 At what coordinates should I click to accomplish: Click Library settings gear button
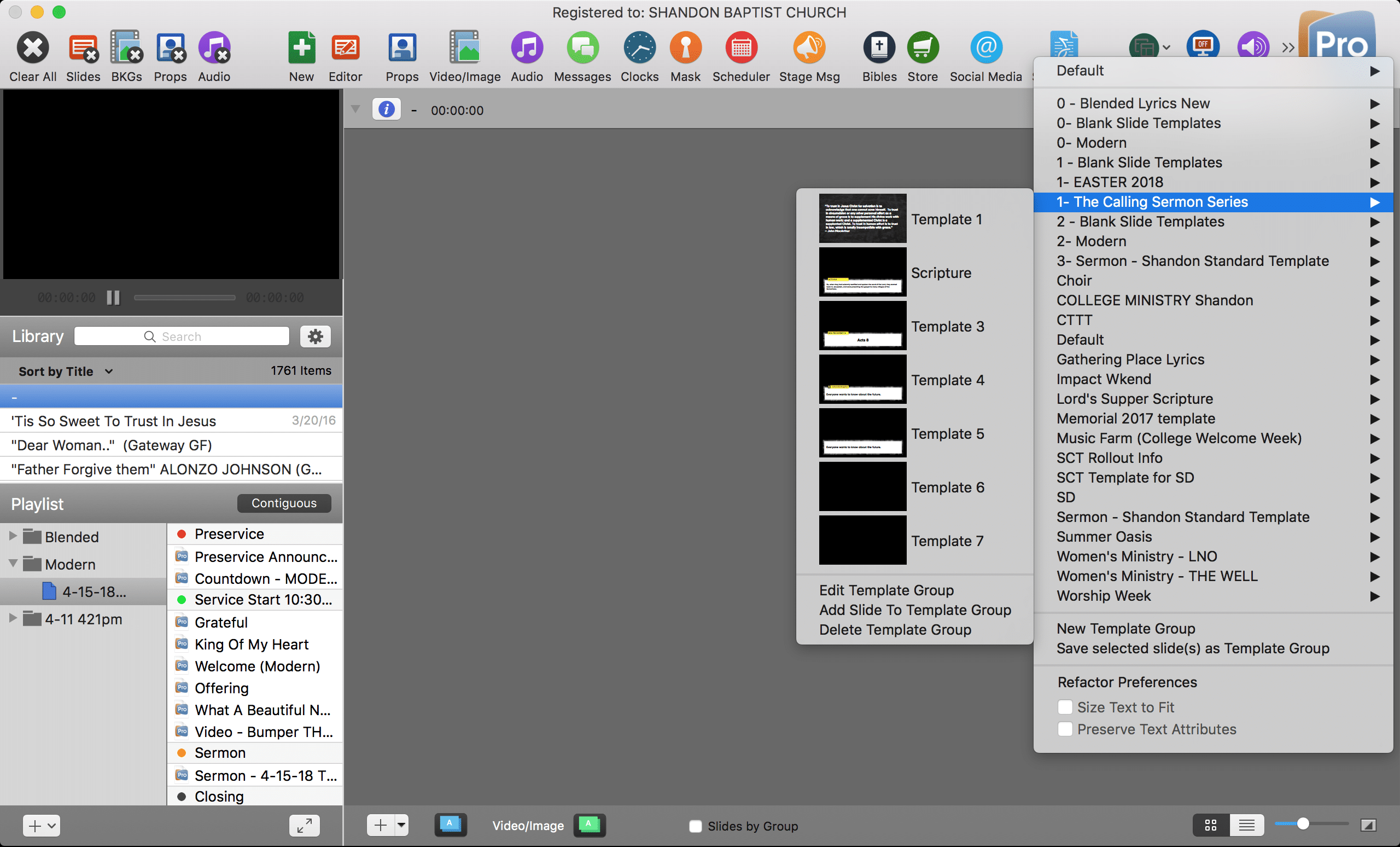tap(316, 336)
